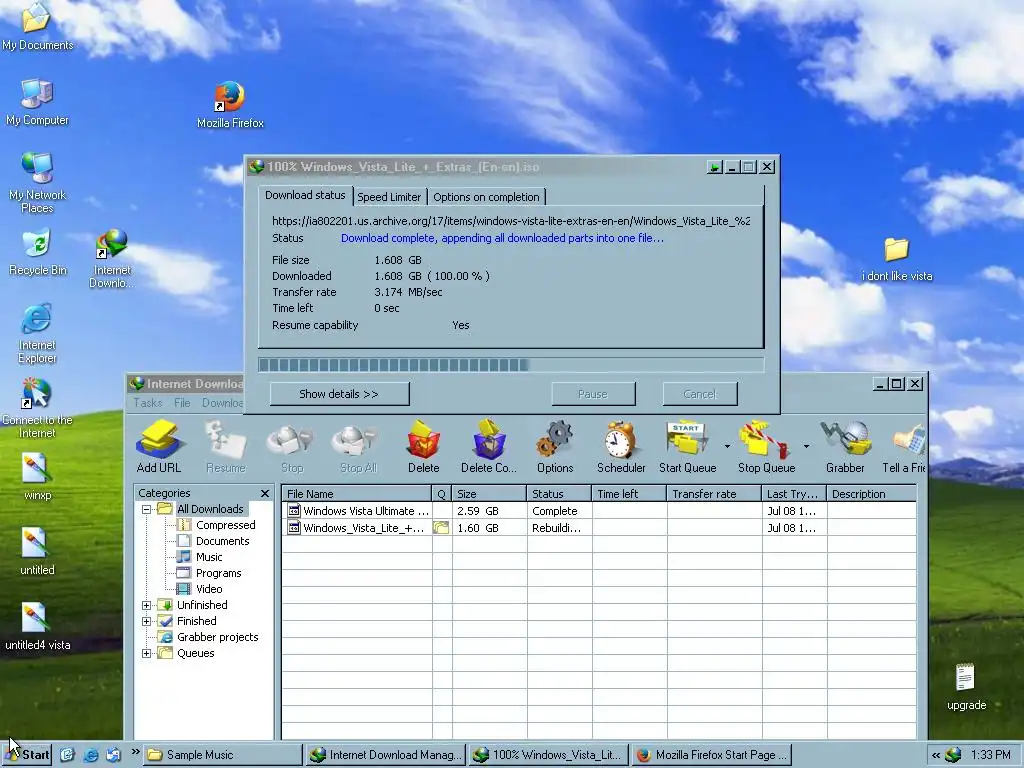Switch to Sample Music taskbar button
This screenshot has height=768, width=1024.
pyautogui.click(x=222, y=755)
